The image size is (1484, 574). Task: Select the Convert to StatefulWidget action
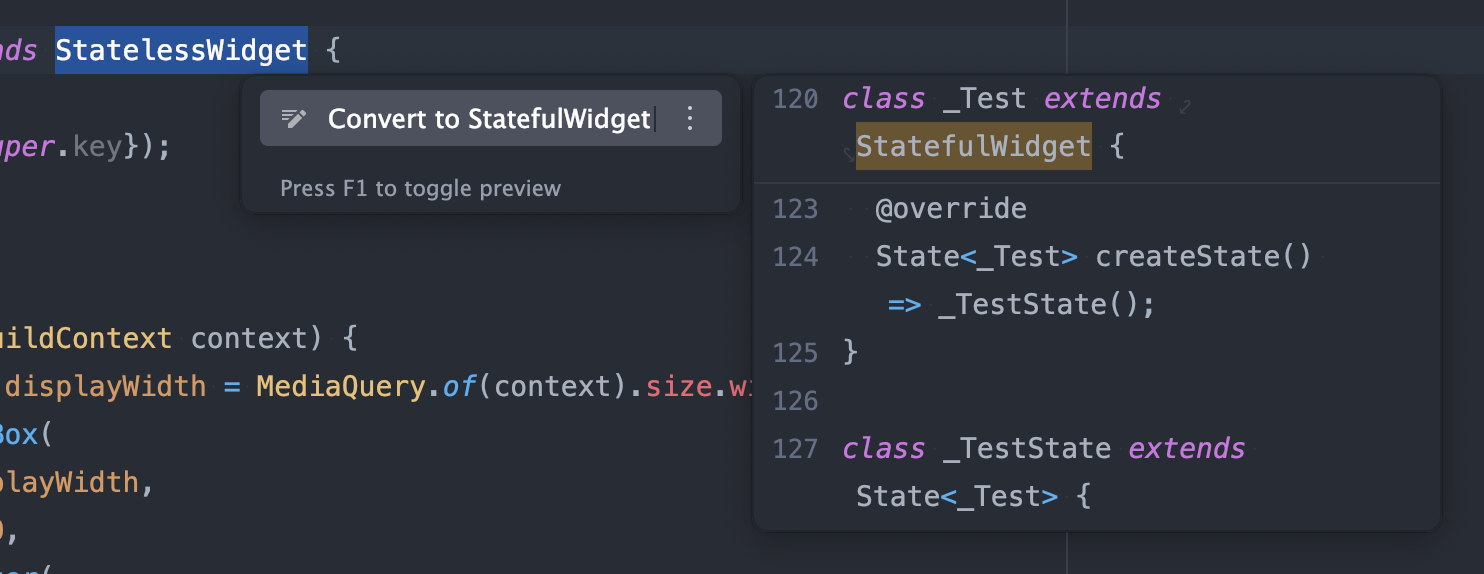tap(489, 119)
